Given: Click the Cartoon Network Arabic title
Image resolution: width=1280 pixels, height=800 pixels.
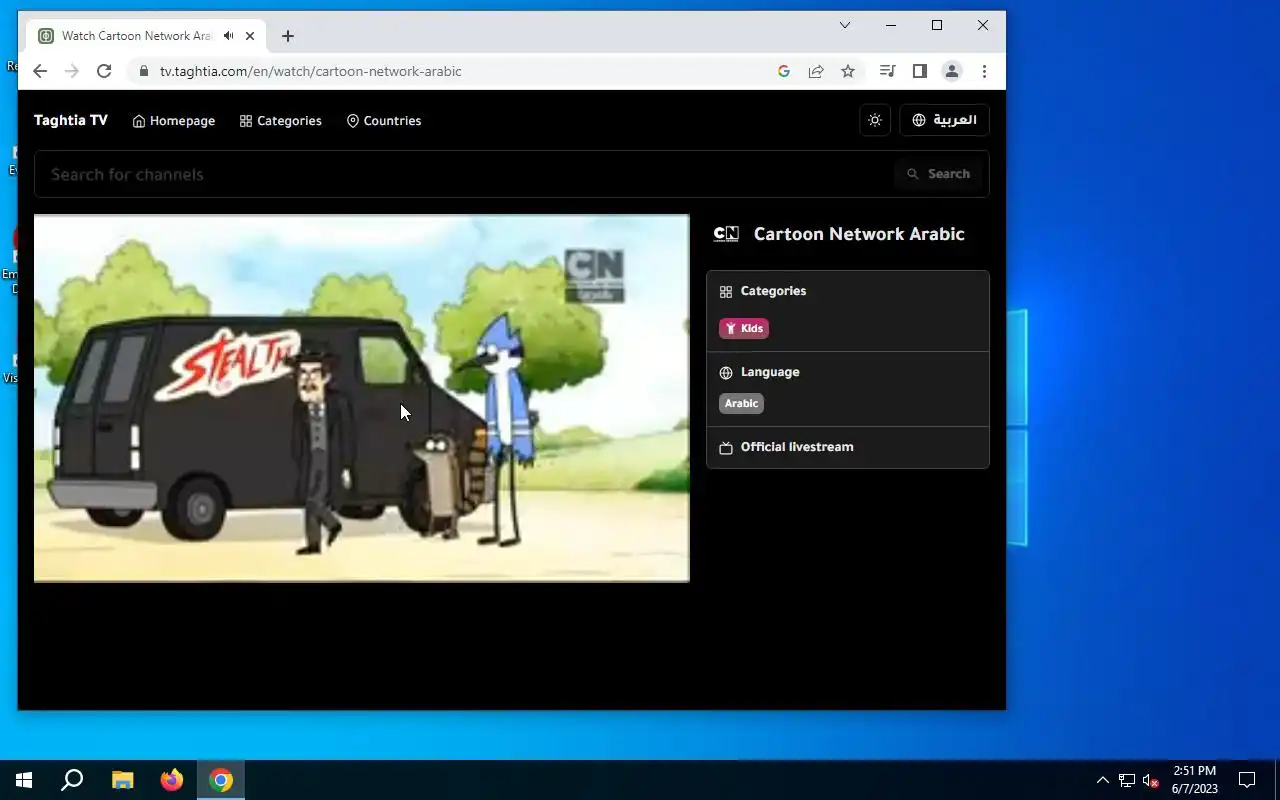Looking at the screenshot, I should 859,234.
